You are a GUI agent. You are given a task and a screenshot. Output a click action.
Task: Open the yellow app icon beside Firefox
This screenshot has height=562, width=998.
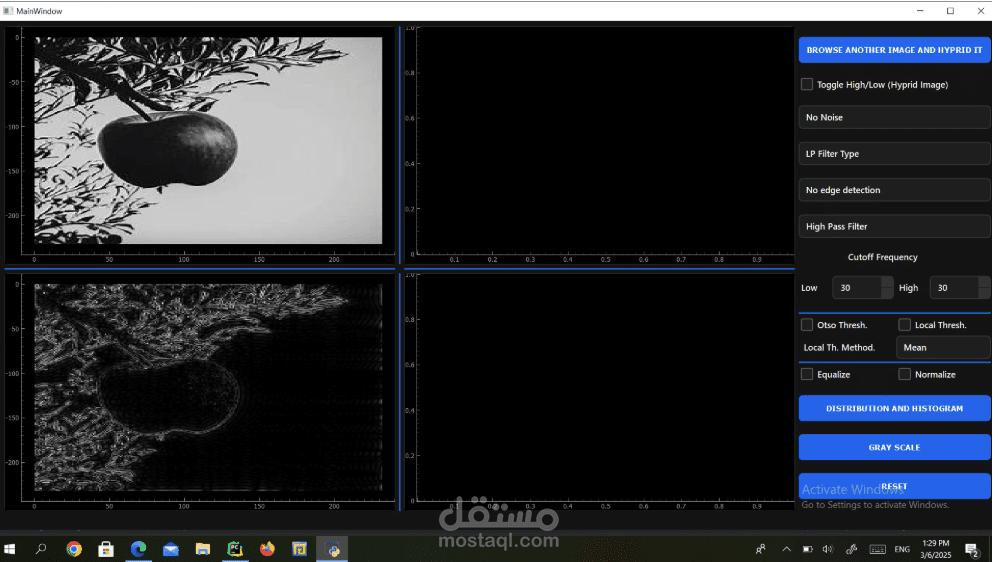(299, 549)
